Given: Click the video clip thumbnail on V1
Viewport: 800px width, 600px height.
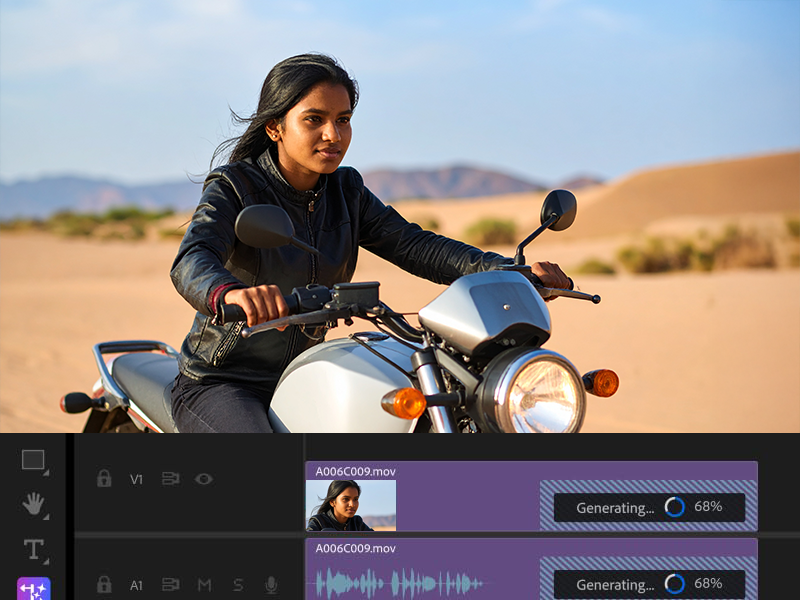Looking at the screenshot, I should coord(350,505).
